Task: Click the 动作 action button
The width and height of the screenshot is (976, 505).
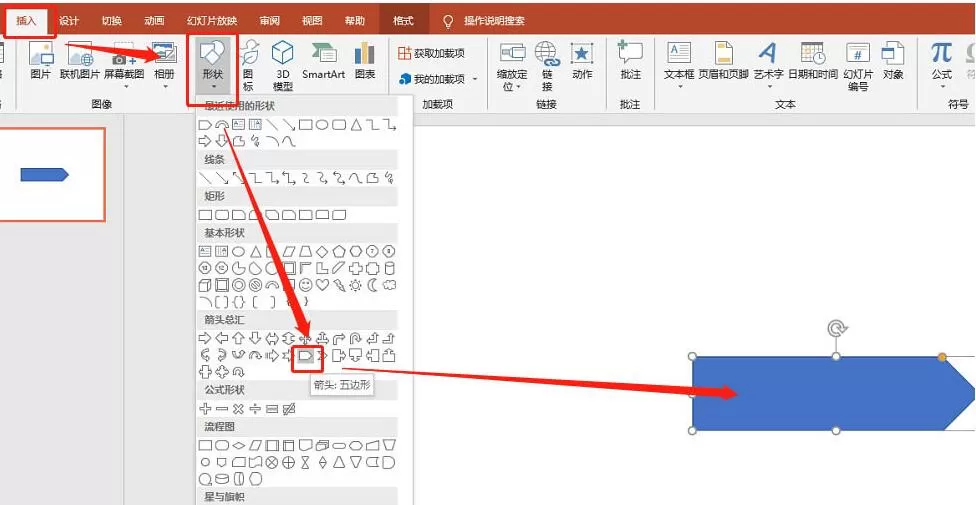Action: [582, 62]
